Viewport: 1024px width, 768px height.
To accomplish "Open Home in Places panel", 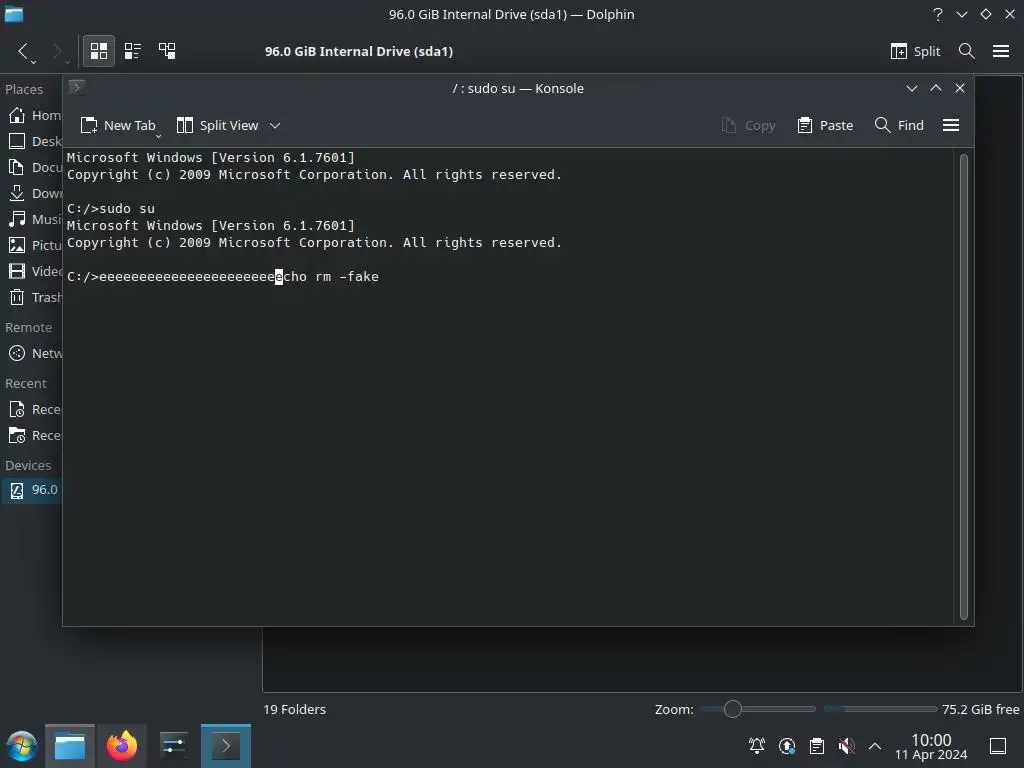I will (x=35, y=115).
